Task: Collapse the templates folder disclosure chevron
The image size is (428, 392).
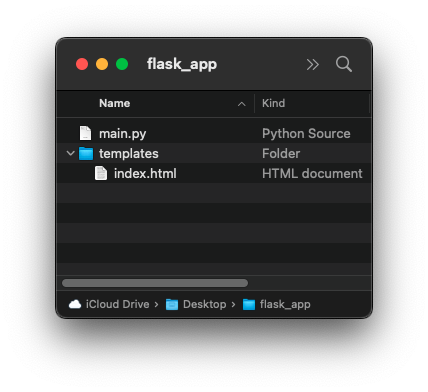Action: click(x=70, y=153)
